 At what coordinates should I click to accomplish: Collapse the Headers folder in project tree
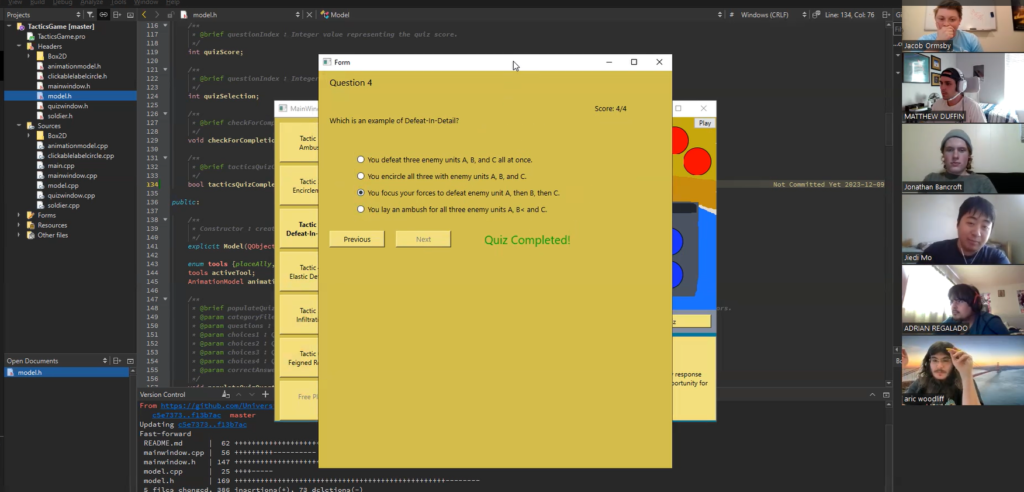(20, 46)
